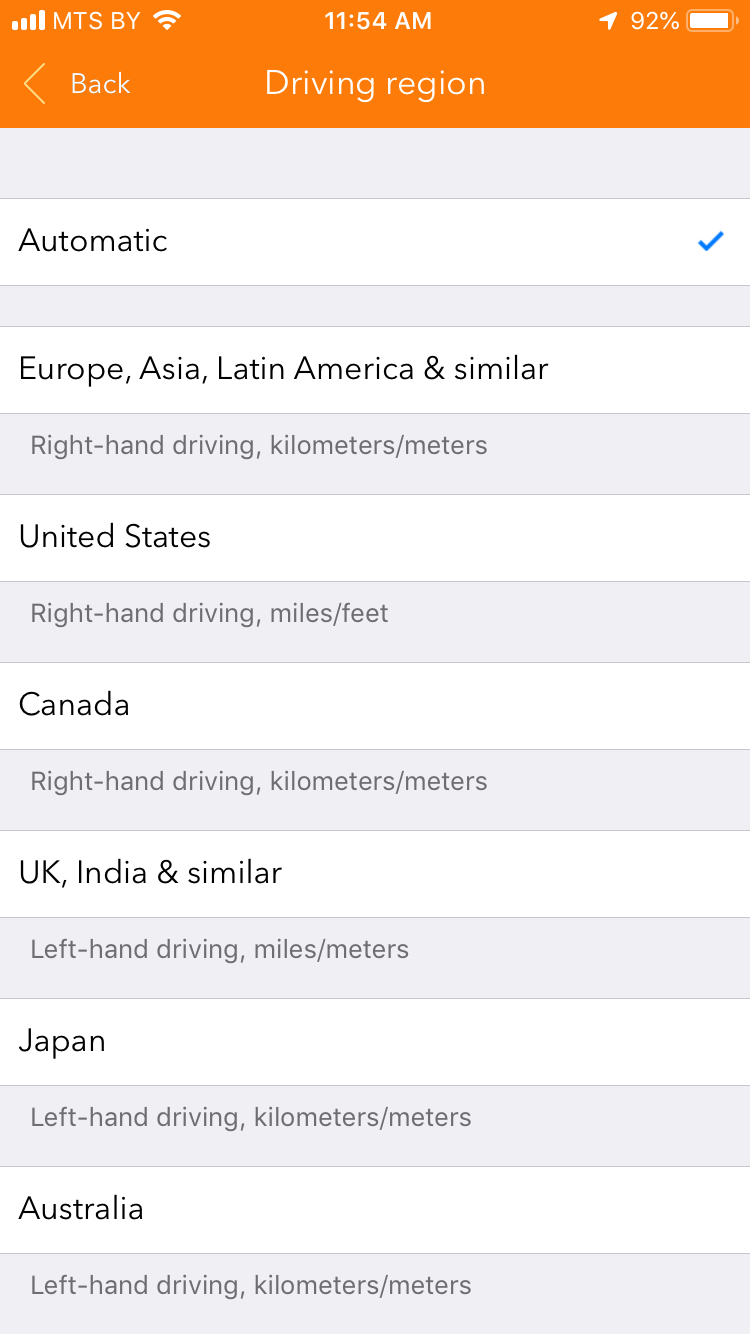Select the Automatic driving region option
The image size is (750, 1334).
375,242
